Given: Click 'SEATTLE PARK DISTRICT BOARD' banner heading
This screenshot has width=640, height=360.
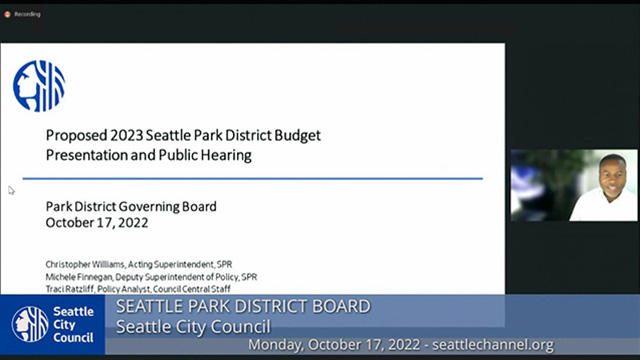Looking at the screenshot, I should click(243, 307).
